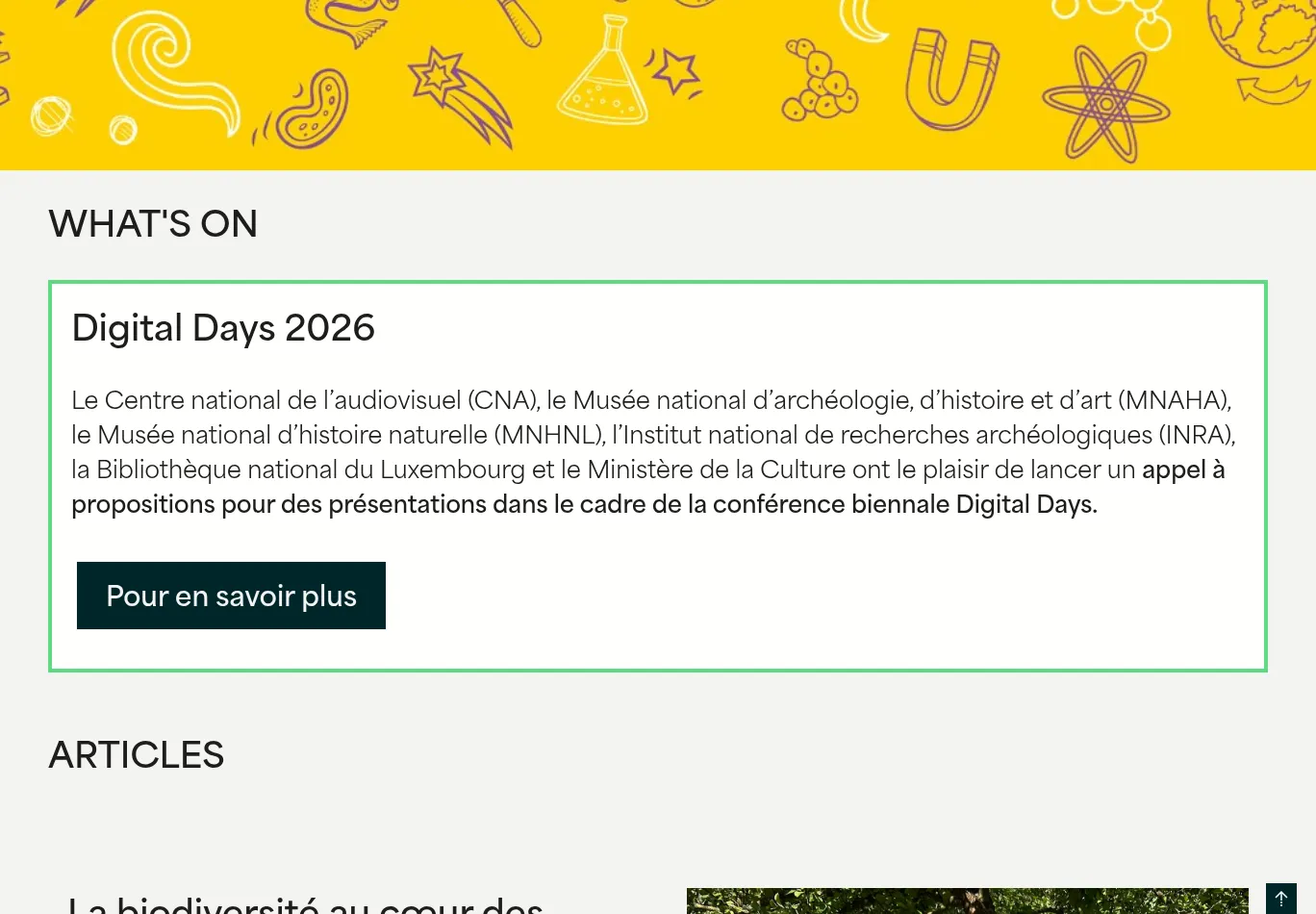Screen dimensions: 1316x914
Task: Click the Digital Days description paragraph
Action: pos(654,435)
